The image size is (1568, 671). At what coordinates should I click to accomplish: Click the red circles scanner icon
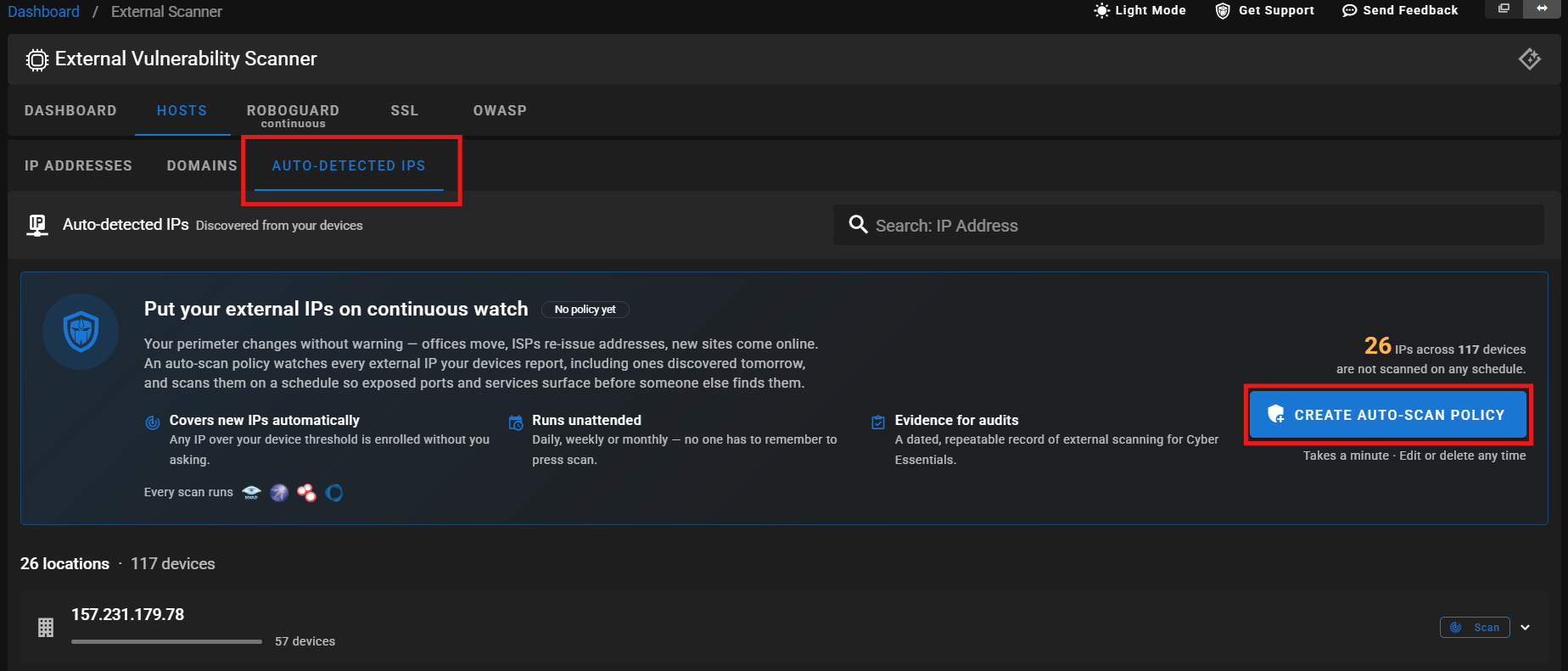click(306, 493)
